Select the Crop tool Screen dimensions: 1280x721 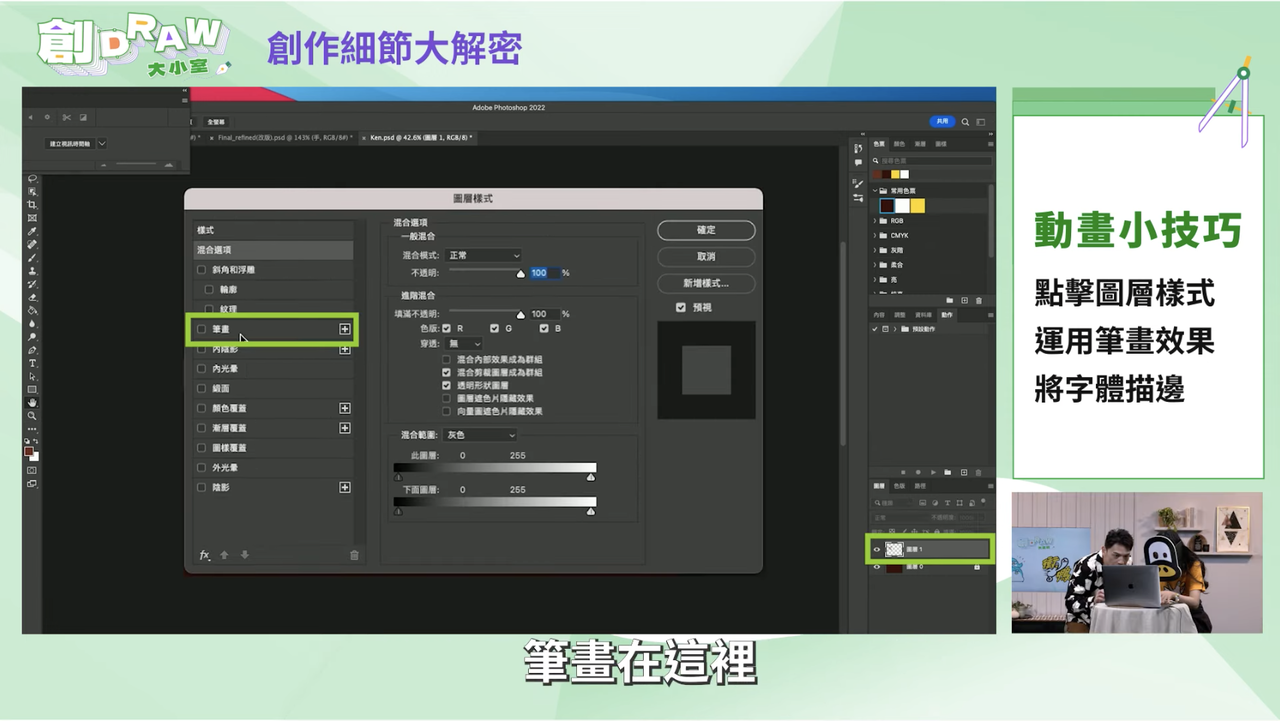[32, 205]
